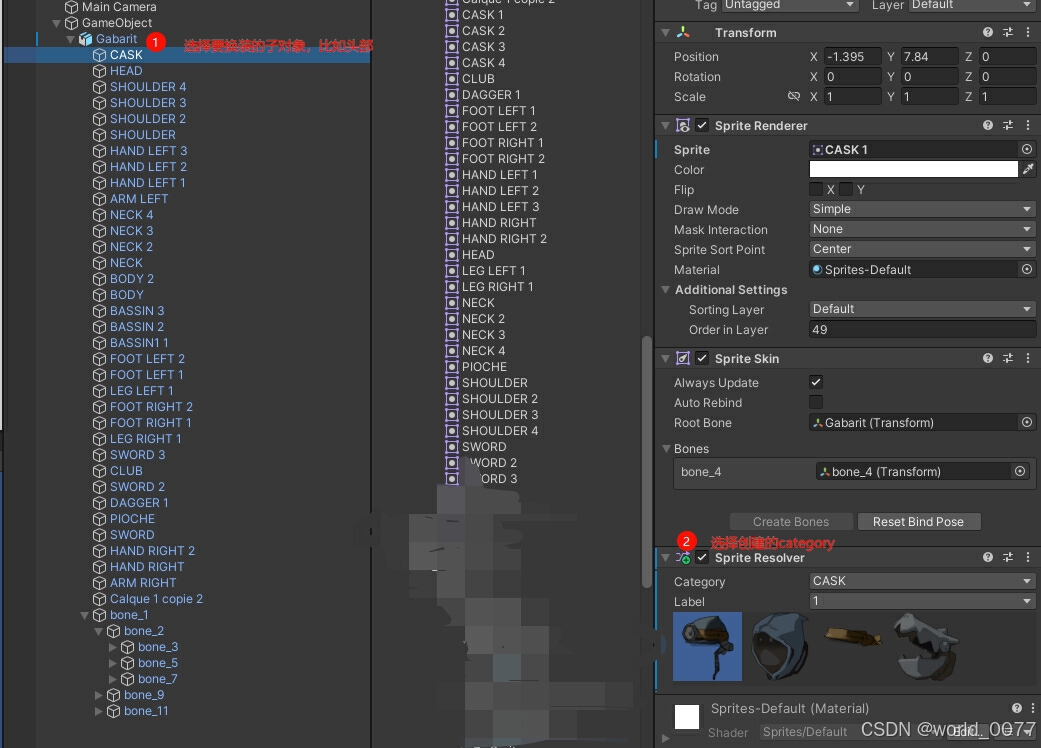Use the eyedropper next to Sprite Color
The image size is (1041, 748).
point(1030,169)
